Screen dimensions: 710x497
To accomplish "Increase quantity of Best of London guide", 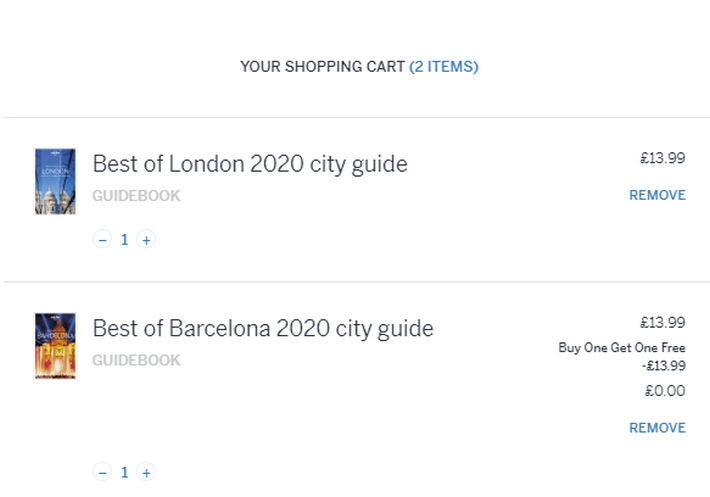I will (146, 240).
